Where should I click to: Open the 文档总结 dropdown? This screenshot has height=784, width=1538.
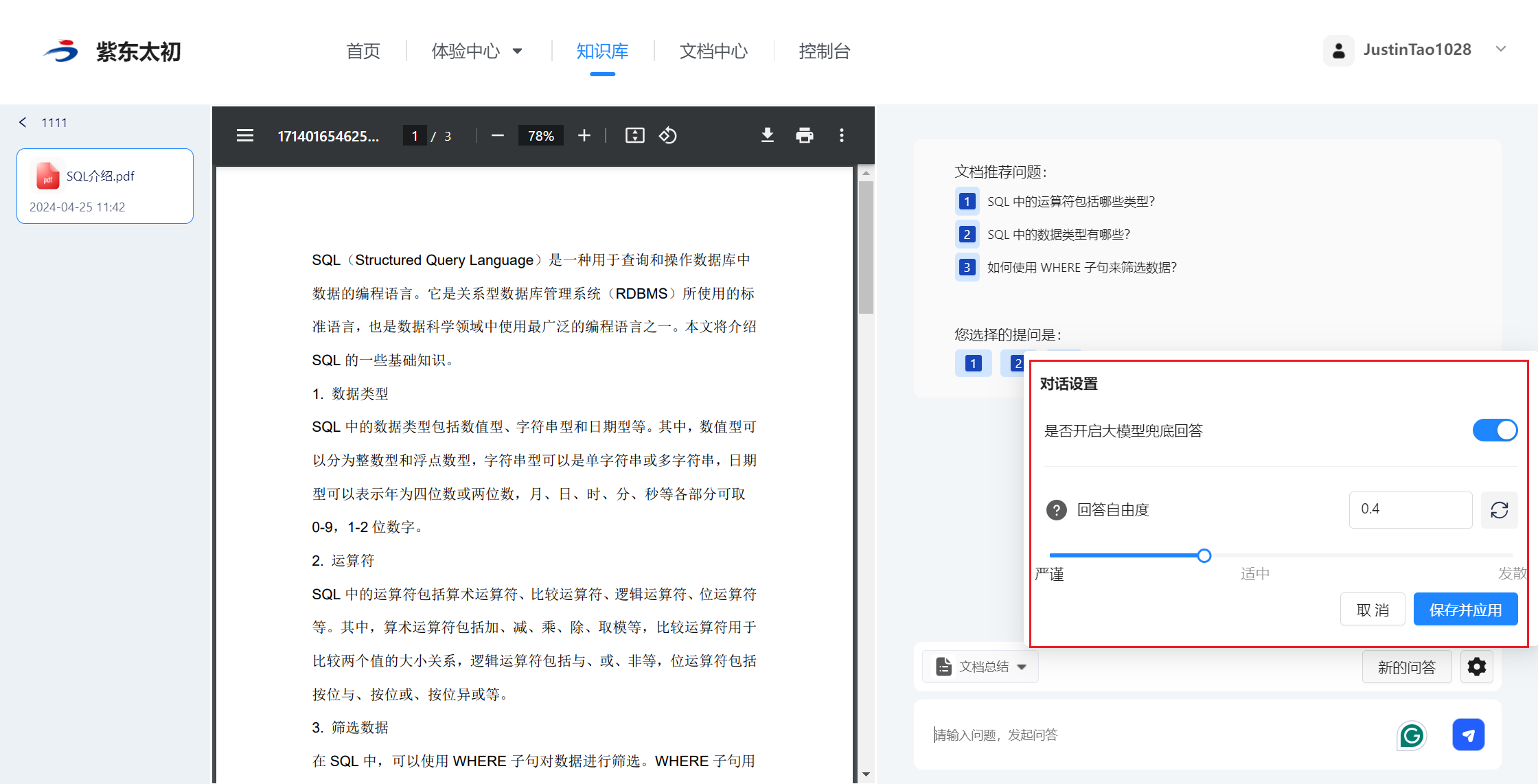point(980,667)
